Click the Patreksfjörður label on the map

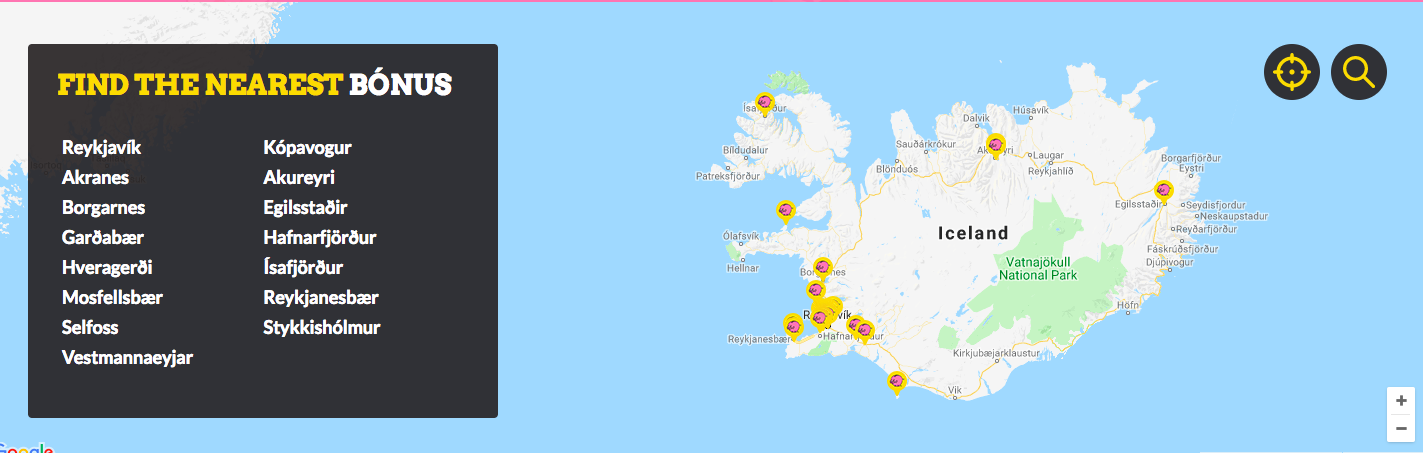728,175
